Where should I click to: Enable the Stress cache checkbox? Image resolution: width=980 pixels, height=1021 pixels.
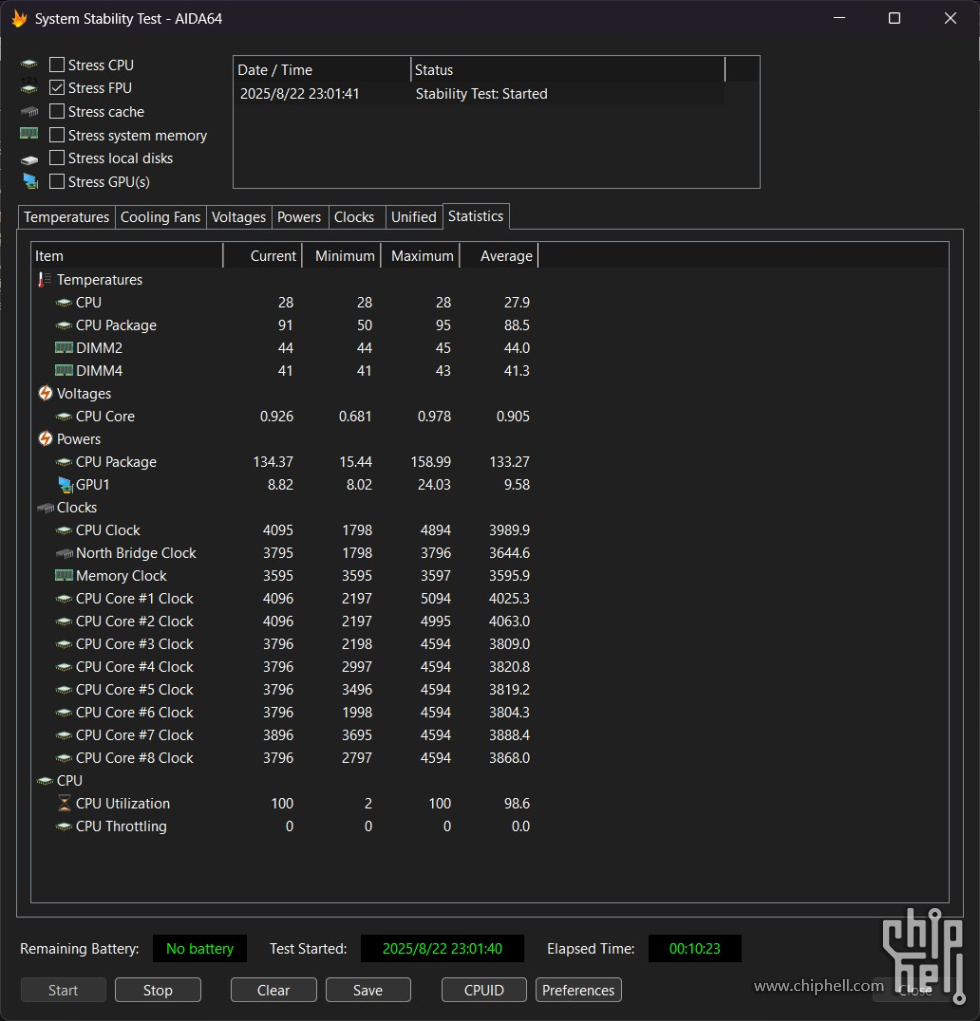(57, 111)
